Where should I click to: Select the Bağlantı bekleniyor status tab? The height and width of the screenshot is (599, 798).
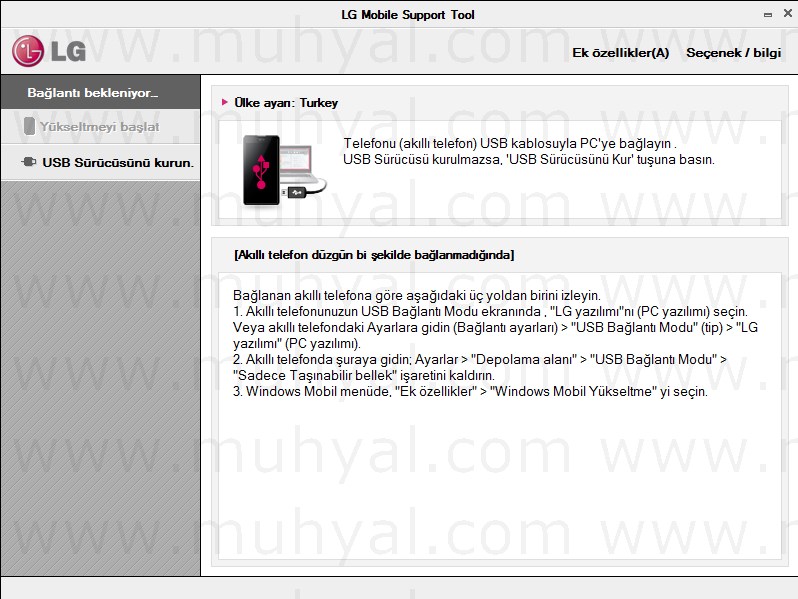[x=101, y=92]
